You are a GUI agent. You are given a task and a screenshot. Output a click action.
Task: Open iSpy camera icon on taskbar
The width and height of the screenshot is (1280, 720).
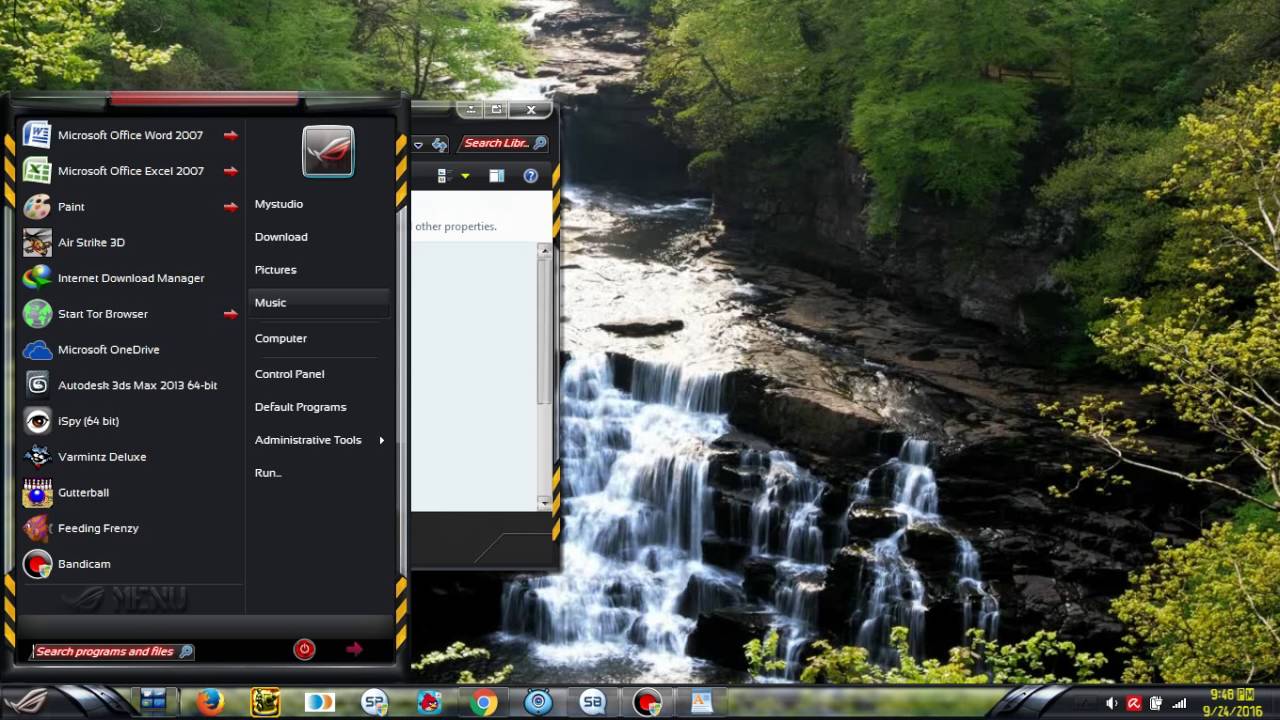pyautogui.click(x=538, y=703)
